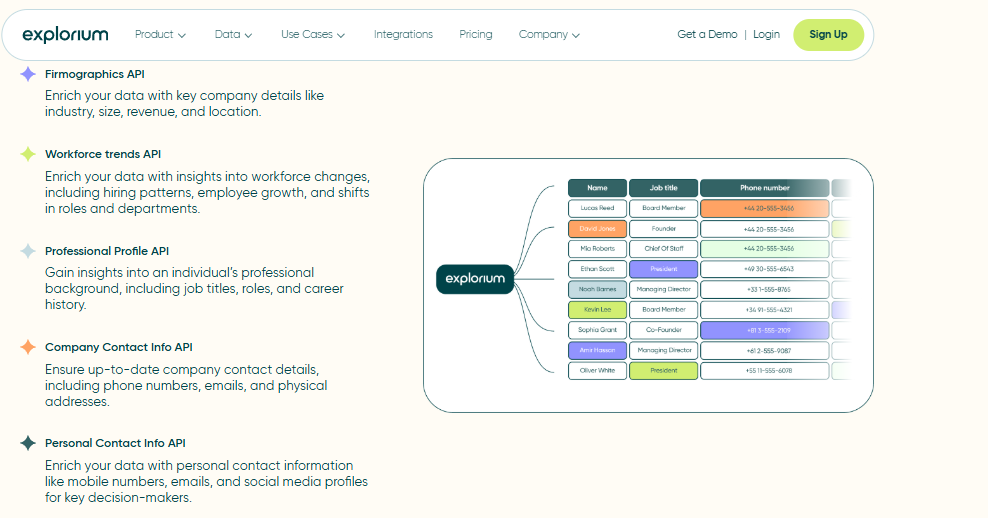This screenshot has width=988, height=518.
Task: Click the dark explorium badge in the diagram
Action: click(x=475, y=279)
